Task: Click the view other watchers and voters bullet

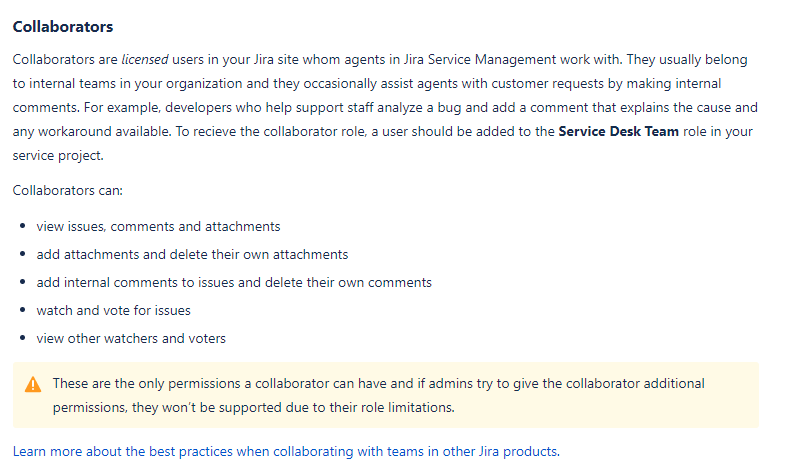Action: coord(131,338)
